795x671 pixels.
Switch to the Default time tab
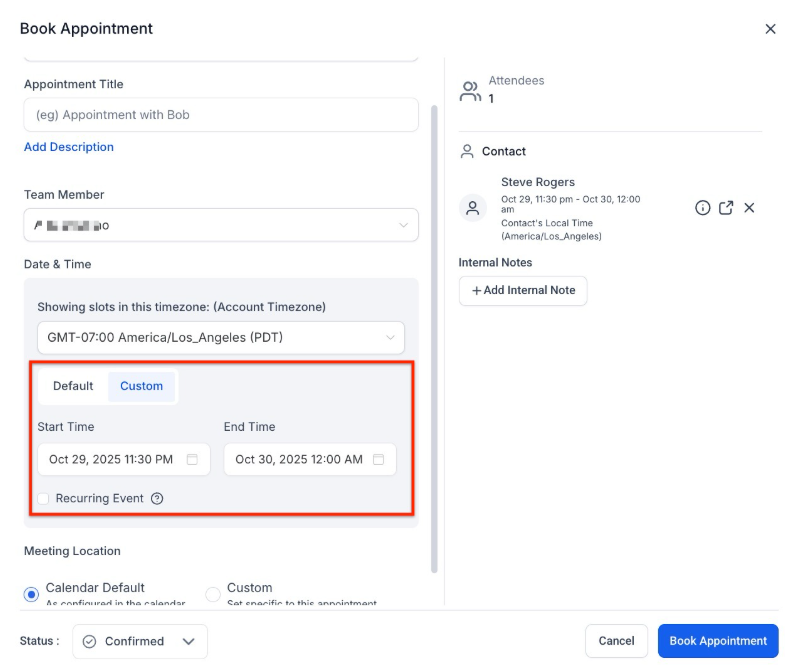pos(73,386)
